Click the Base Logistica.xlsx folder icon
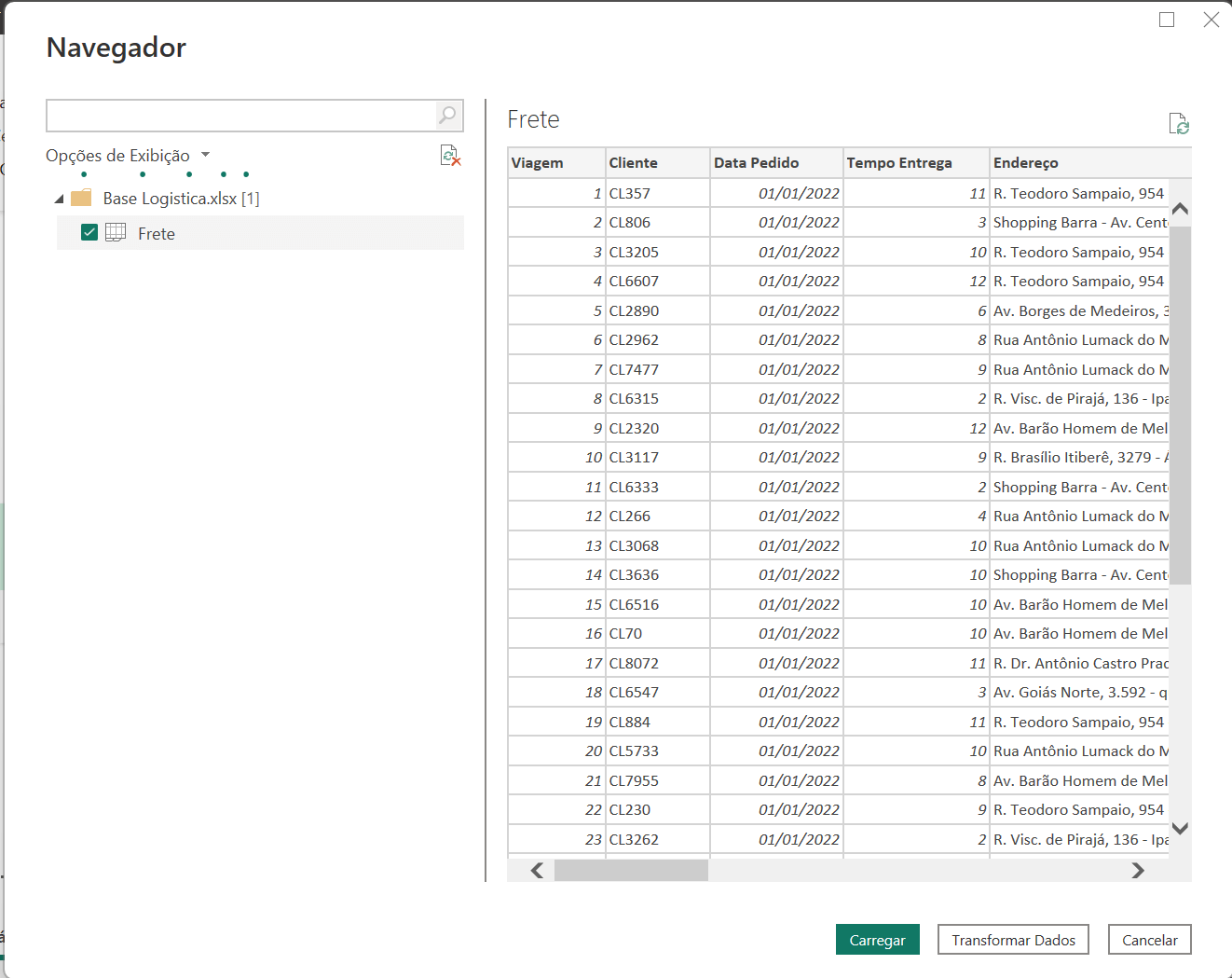Image resolution: width=1232 pixels, height=978 pixels. coord(80,198)
